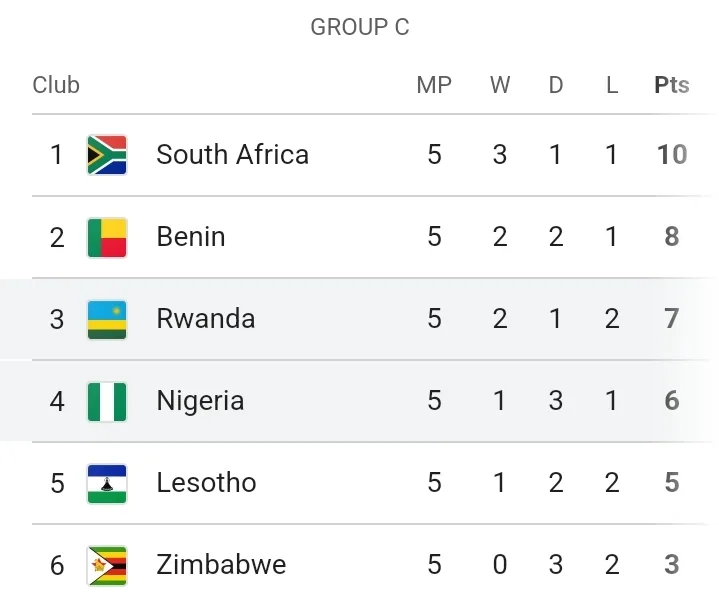
Task: Select Rwanda team name
Action: [206, 319]
